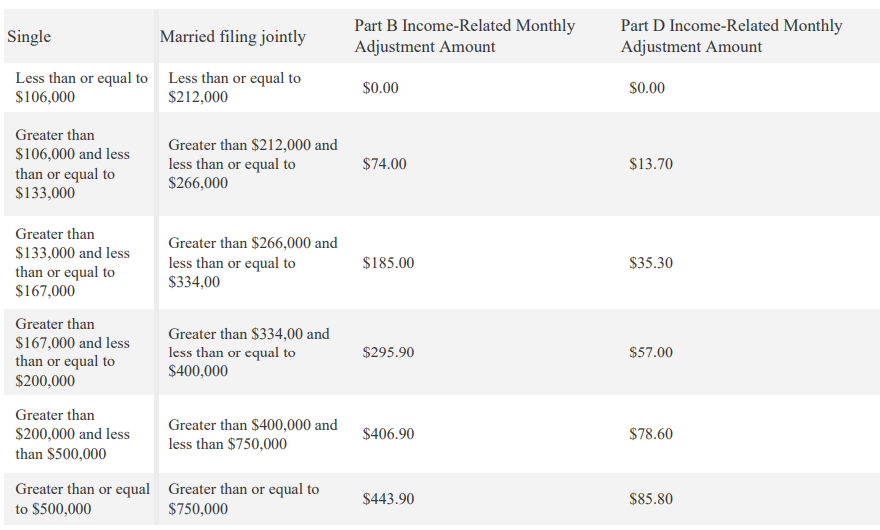The height and width of the screenshot is (530, 880).
Task: Click the $443.90 Part B amount
Action: pyautogui.click(x=388, y=499)
